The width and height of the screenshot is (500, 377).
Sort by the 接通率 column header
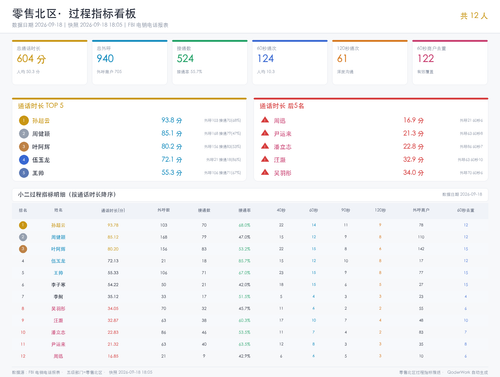(244, 210)
